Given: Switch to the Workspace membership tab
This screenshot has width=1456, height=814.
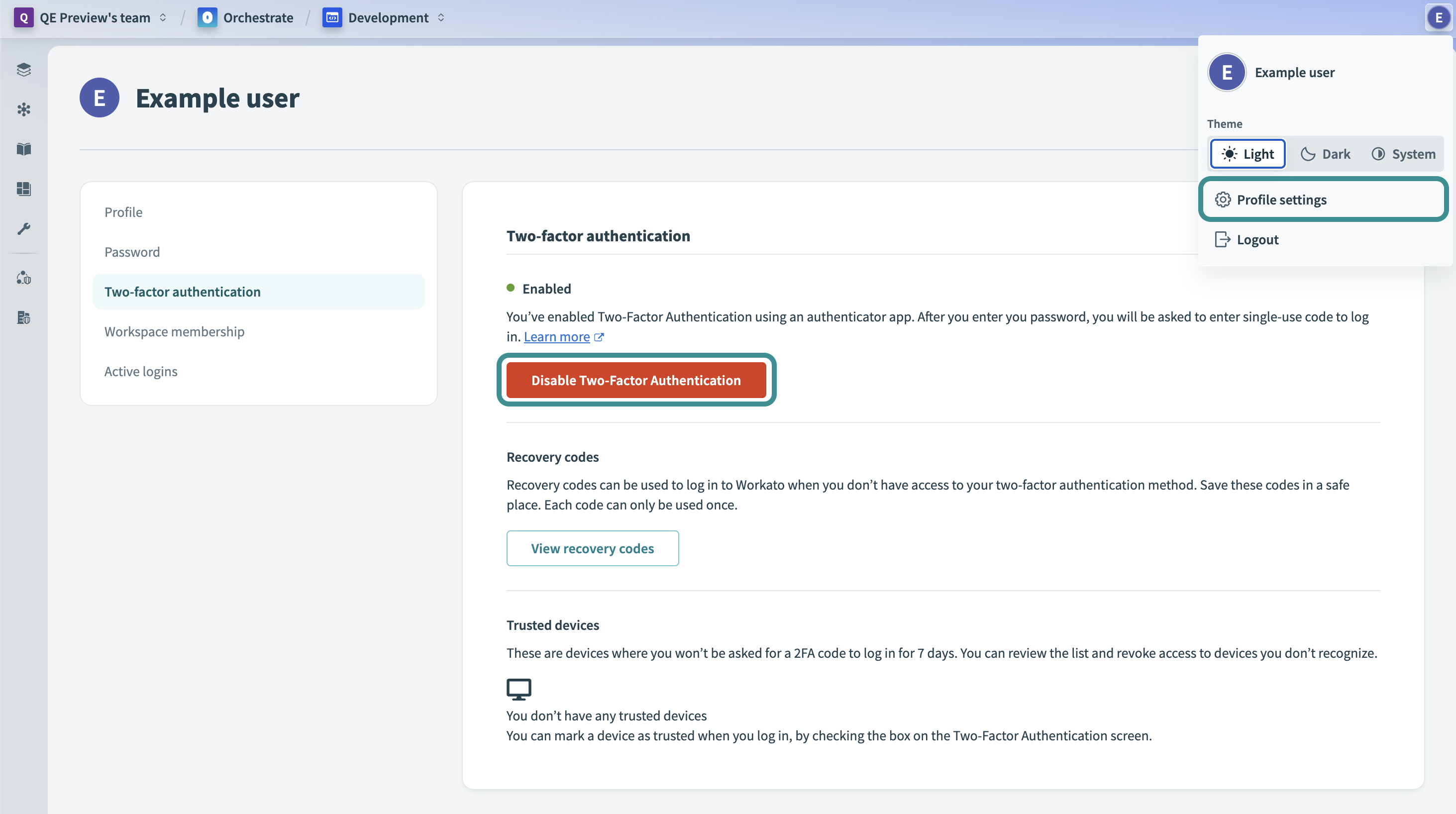Looking at the screenshot, I should pos(174,332).
